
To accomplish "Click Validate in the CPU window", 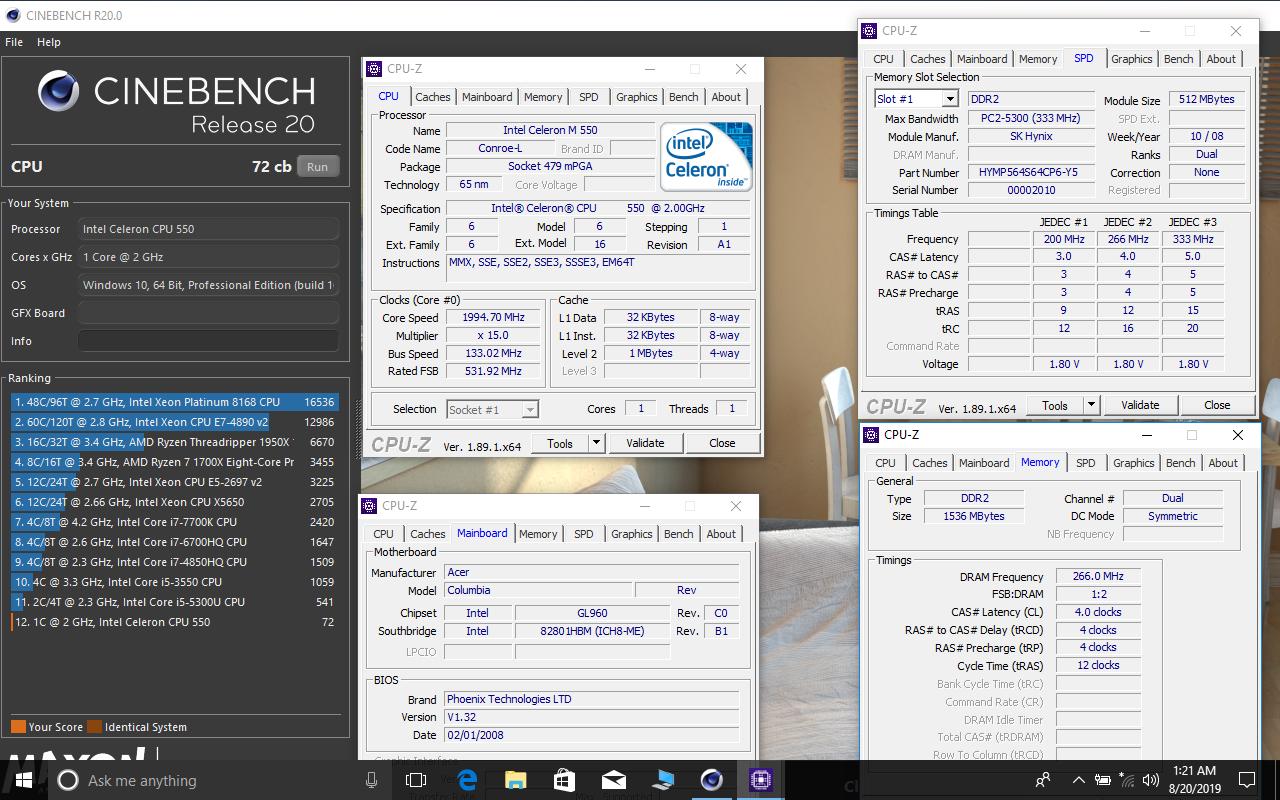I will pos(645,443).
